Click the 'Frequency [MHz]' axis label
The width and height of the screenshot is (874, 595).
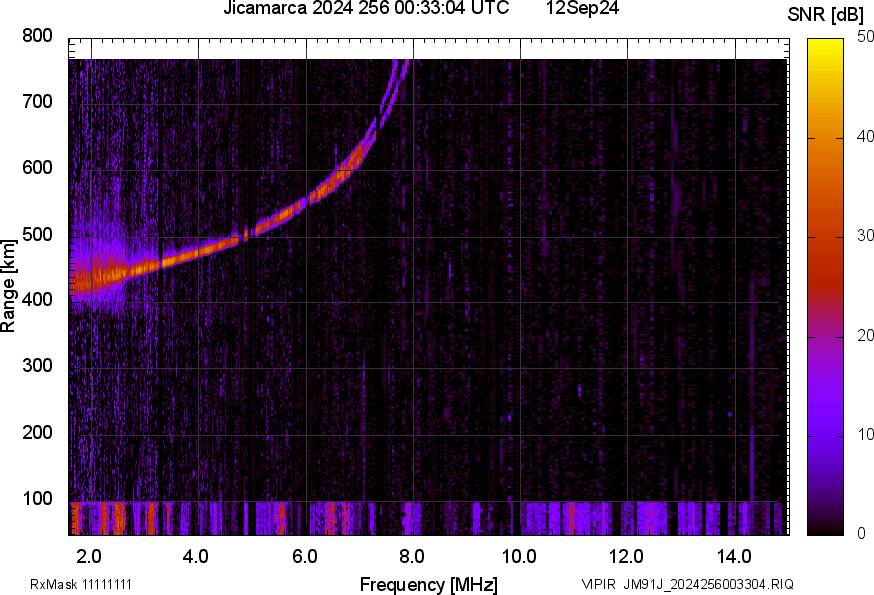[x=429, y=585]
